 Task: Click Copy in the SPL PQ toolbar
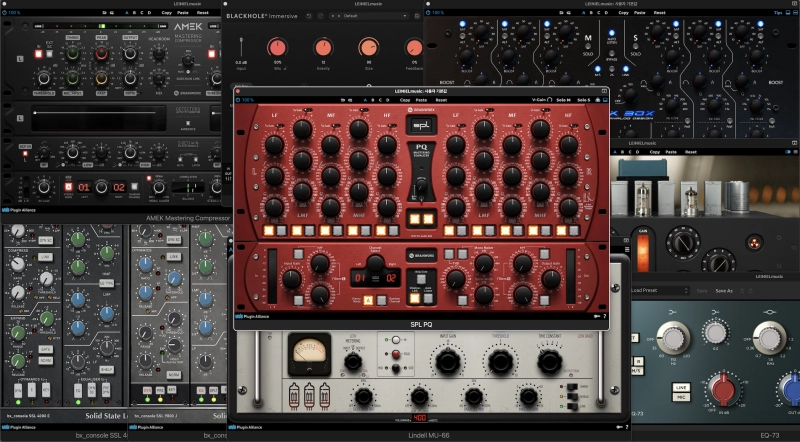[x=405, y=100]
